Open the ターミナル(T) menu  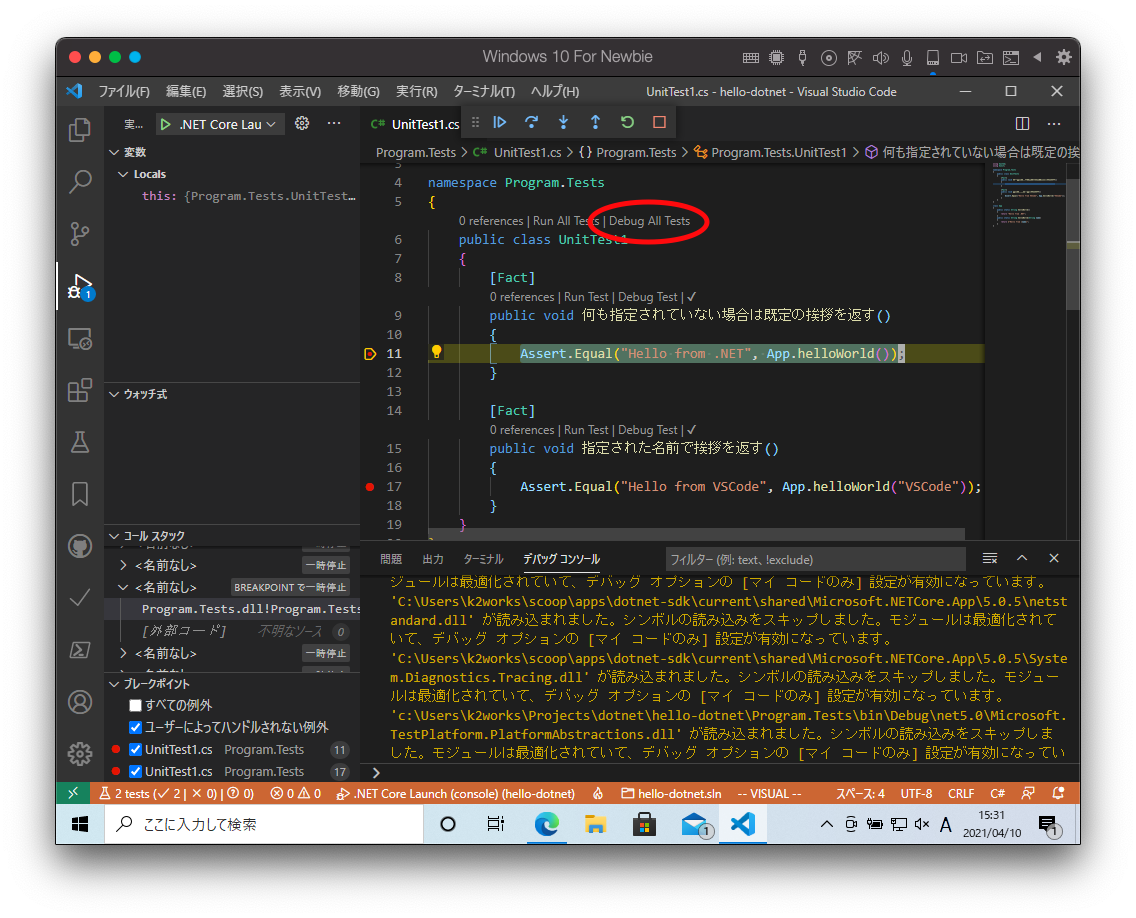point(484,91)
